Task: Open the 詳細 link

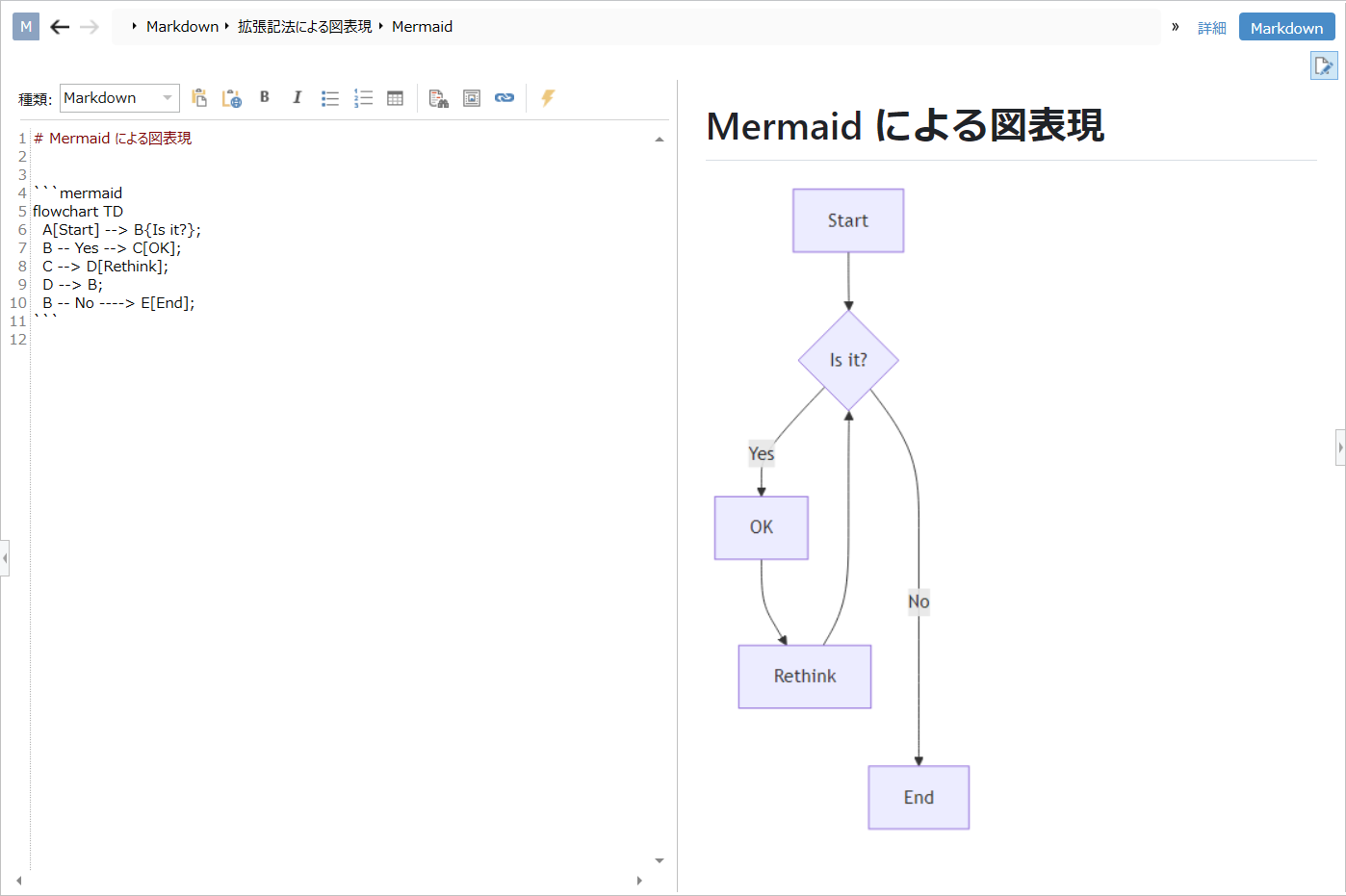Action: click(1211, 28)
